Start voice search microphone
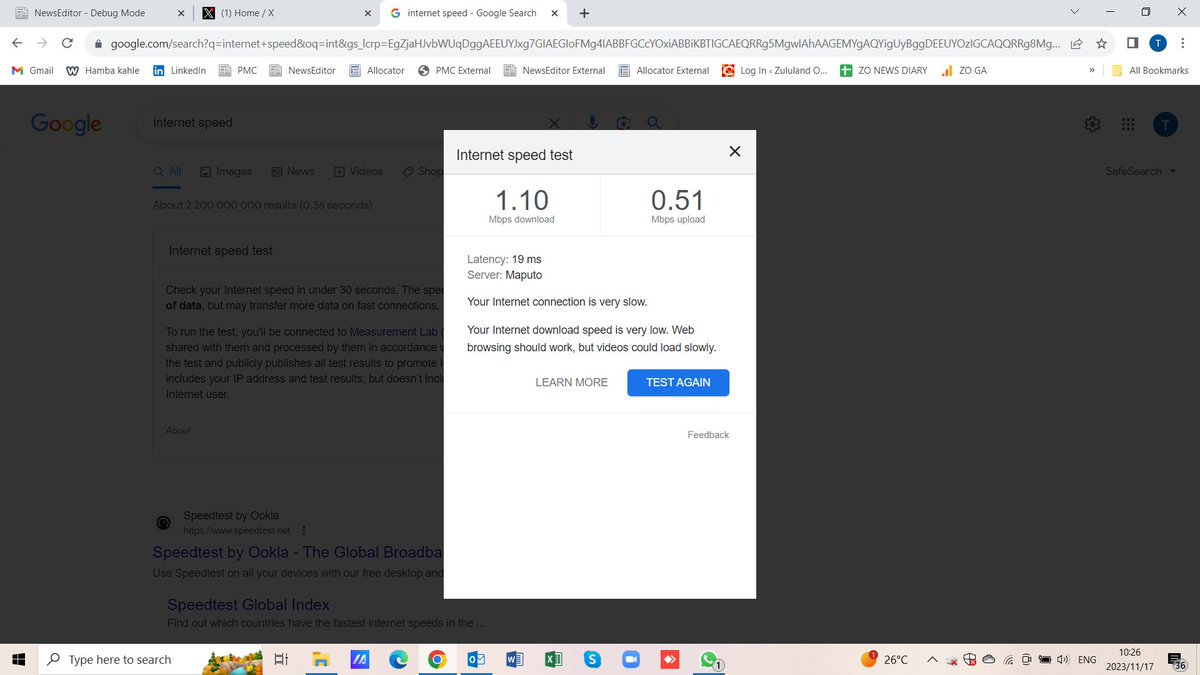Viewport: 1200px width, 675px height. click(592, 123)
